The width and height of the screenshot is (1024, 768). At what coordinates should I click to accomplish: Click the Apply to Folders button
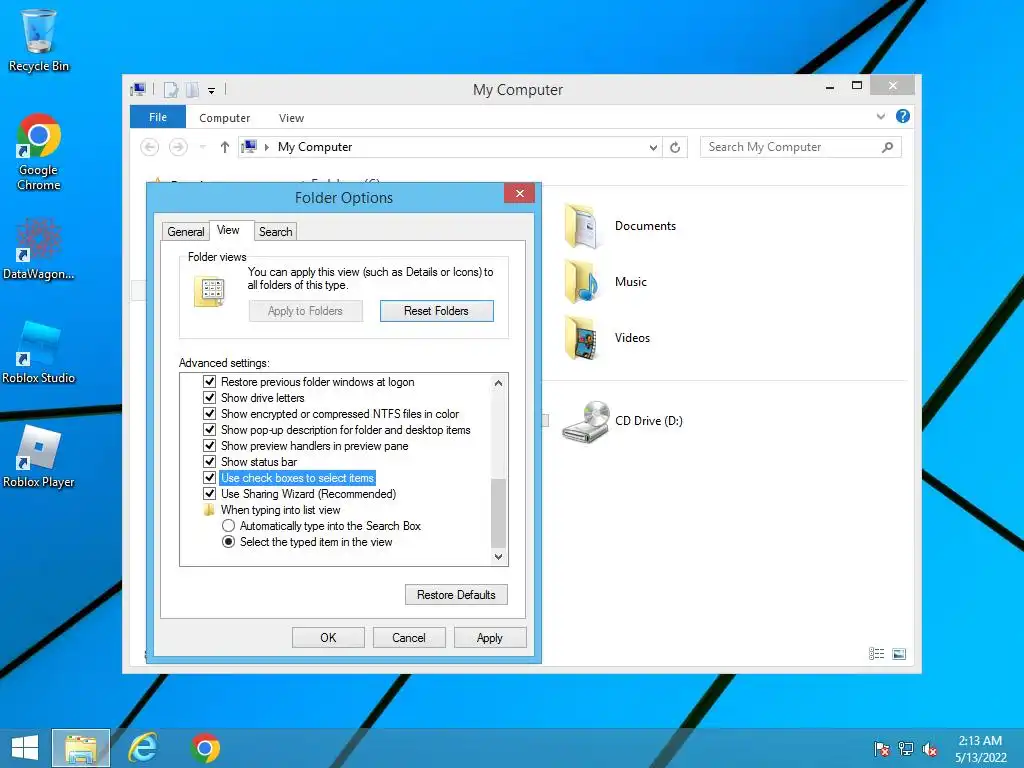305,311
